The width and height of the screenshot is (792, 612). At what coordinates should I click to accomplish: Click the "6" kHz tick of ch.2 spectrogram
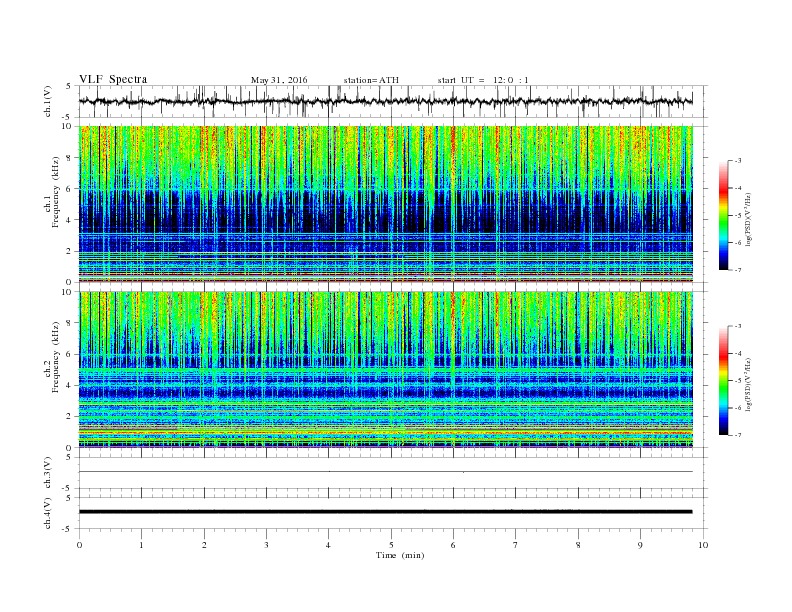click(x=70, y=354)
